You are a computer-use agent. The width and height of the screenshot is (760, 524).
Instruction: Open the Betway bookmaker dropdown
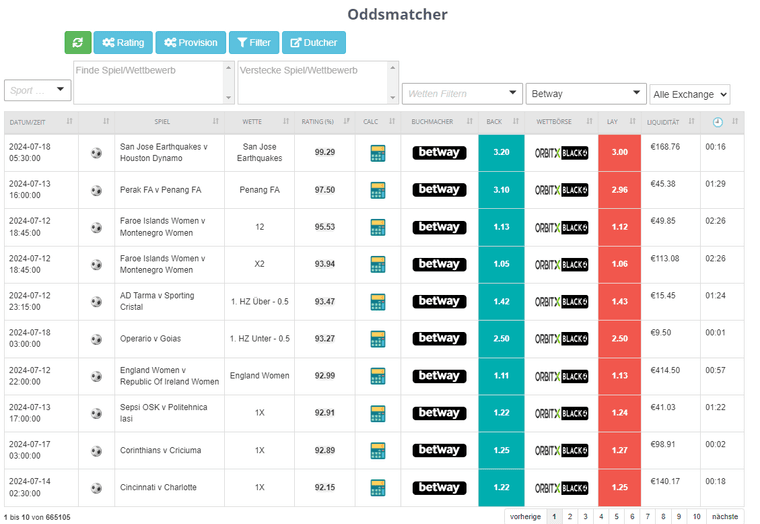coord(586,94)
